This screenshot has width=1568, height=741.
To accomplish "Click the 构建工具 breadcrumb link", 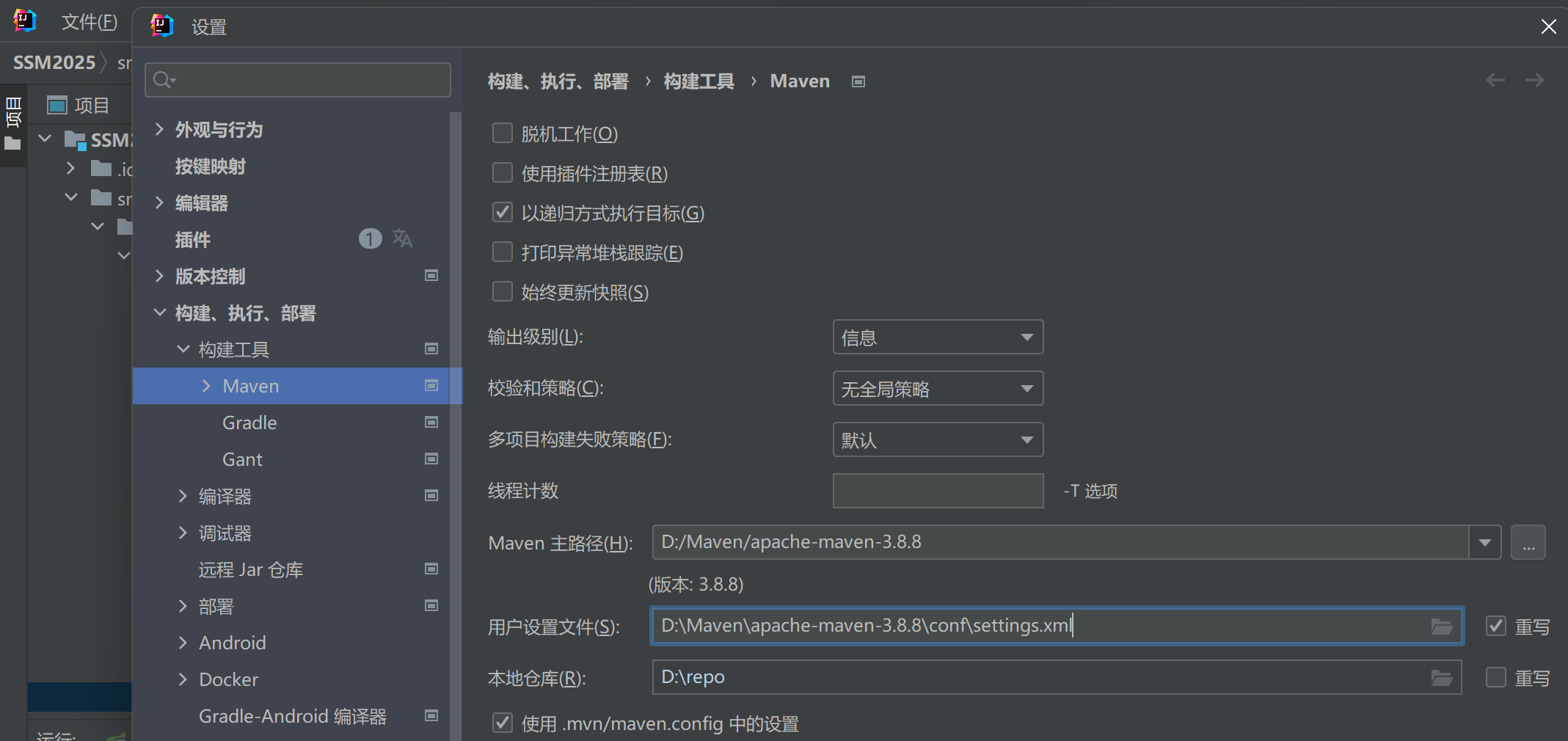I will click(x=698, y=81).
